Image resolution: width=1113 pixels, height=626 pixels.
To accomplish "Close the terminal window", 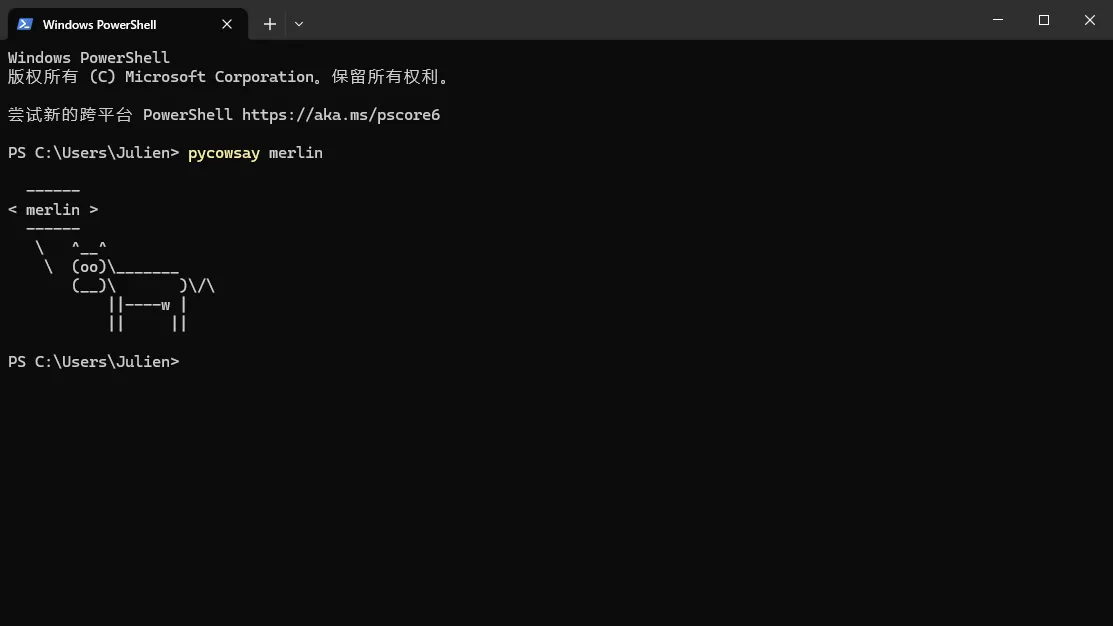I will [1090, 20].
